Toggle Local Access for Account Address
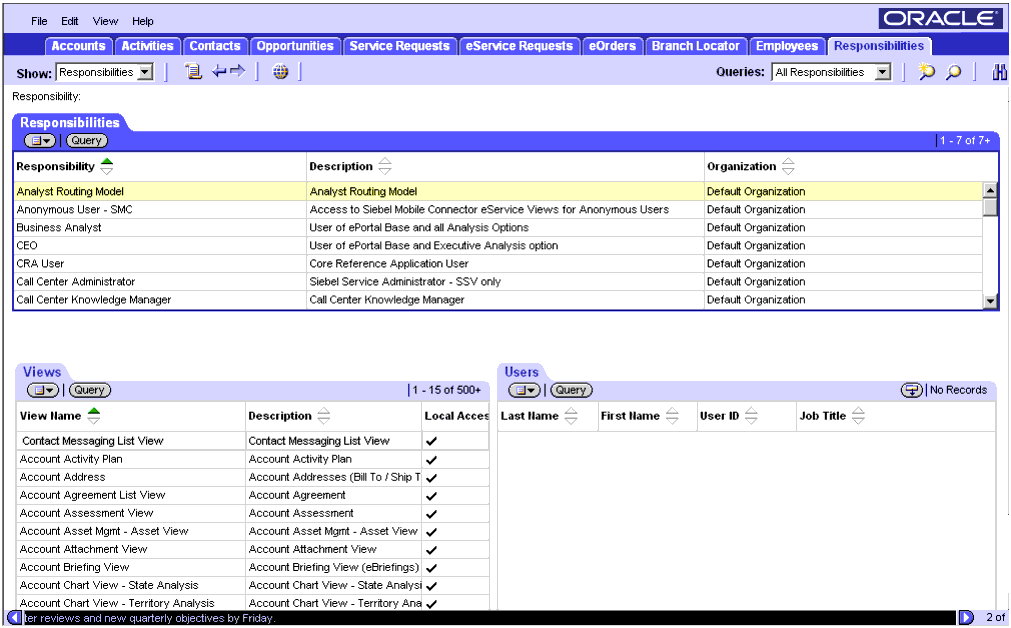The image size is (1011, 628). [431, 478]
